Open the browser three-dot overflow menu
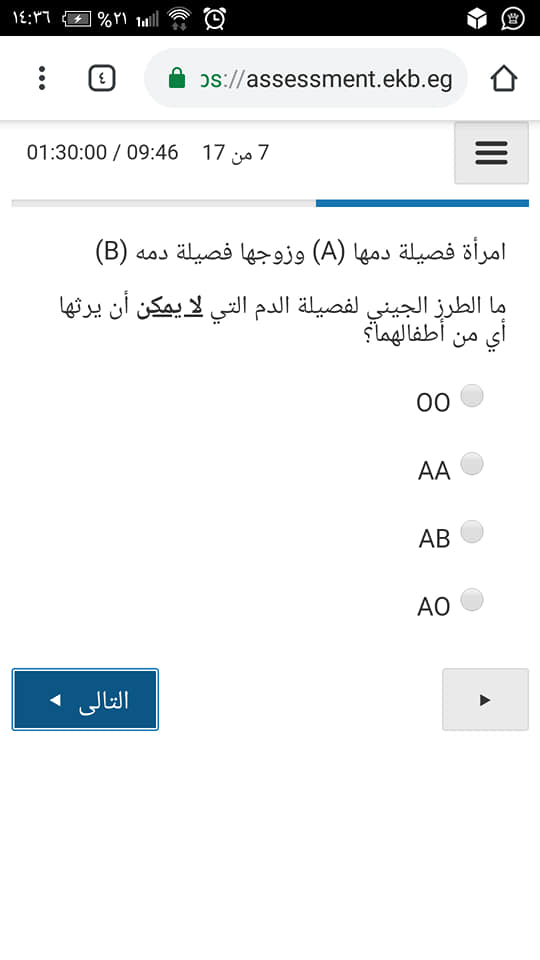The image size is (540, 960). click(42, 78)
